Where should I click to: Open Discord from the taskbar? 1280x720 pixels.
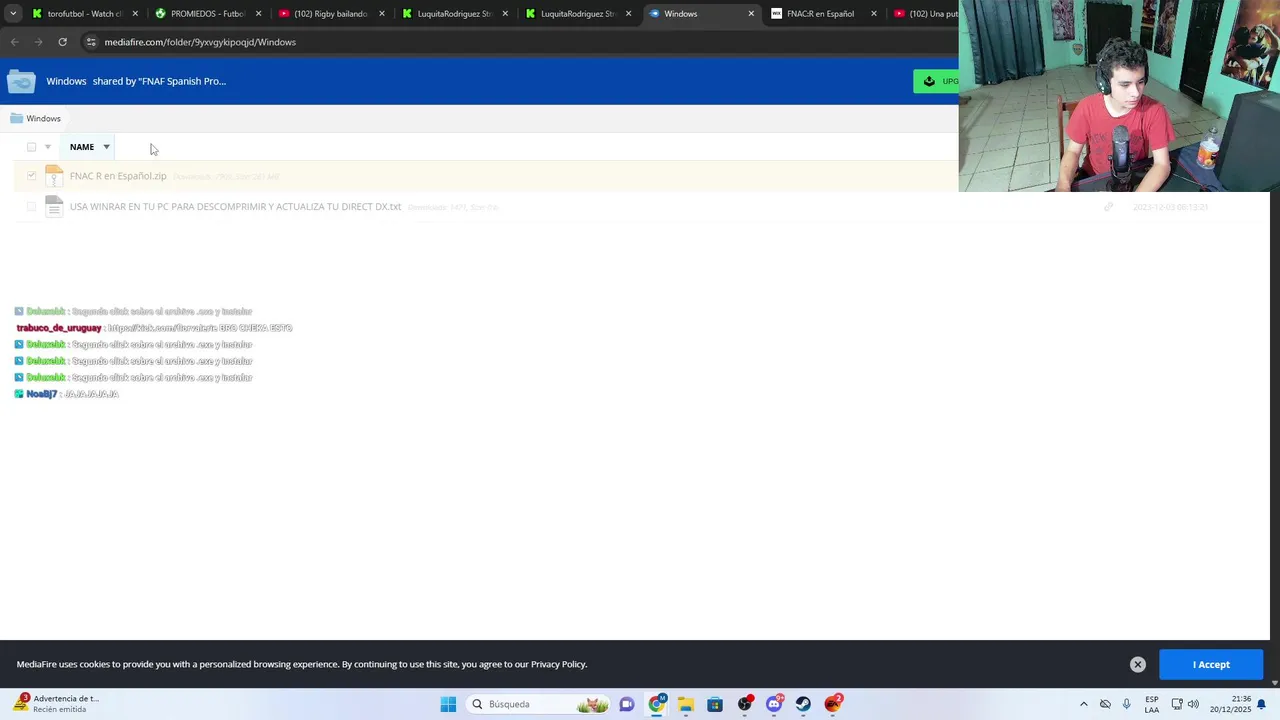[x=774, y=704]
